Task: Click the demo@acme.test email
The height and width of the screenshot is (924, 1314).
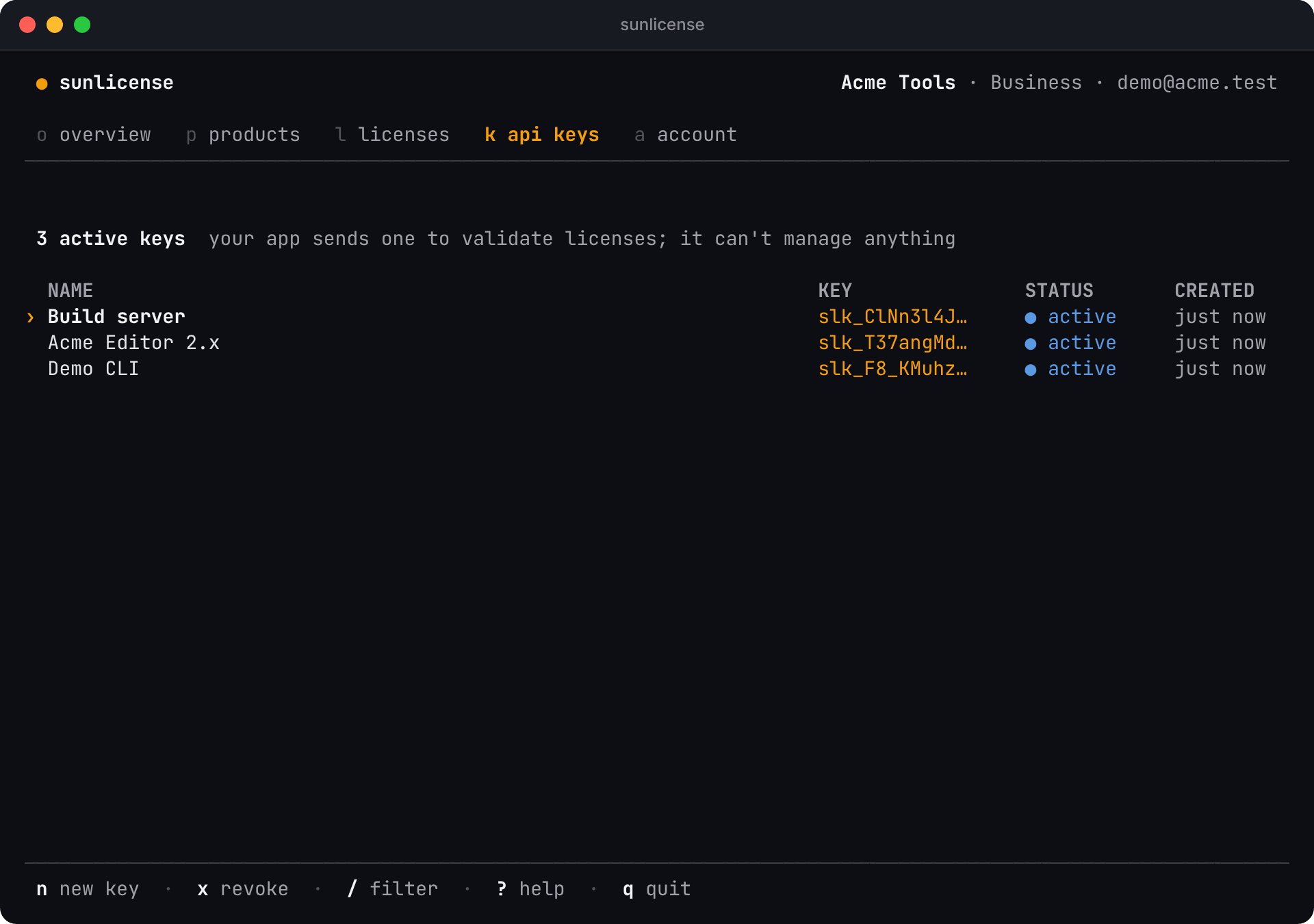Action: (x=1197, y=83)
